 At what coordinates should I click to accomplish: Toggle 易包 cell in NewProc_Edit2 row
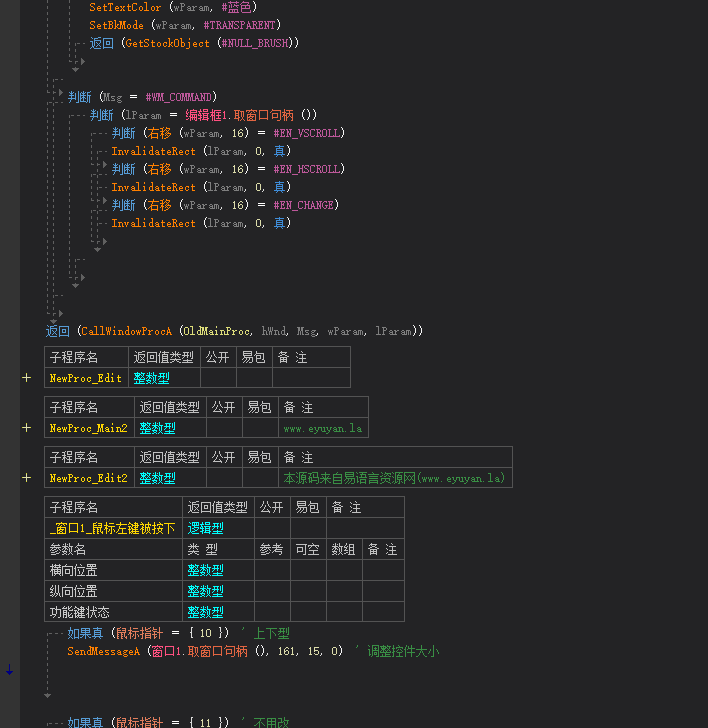[x=260, y=478]
